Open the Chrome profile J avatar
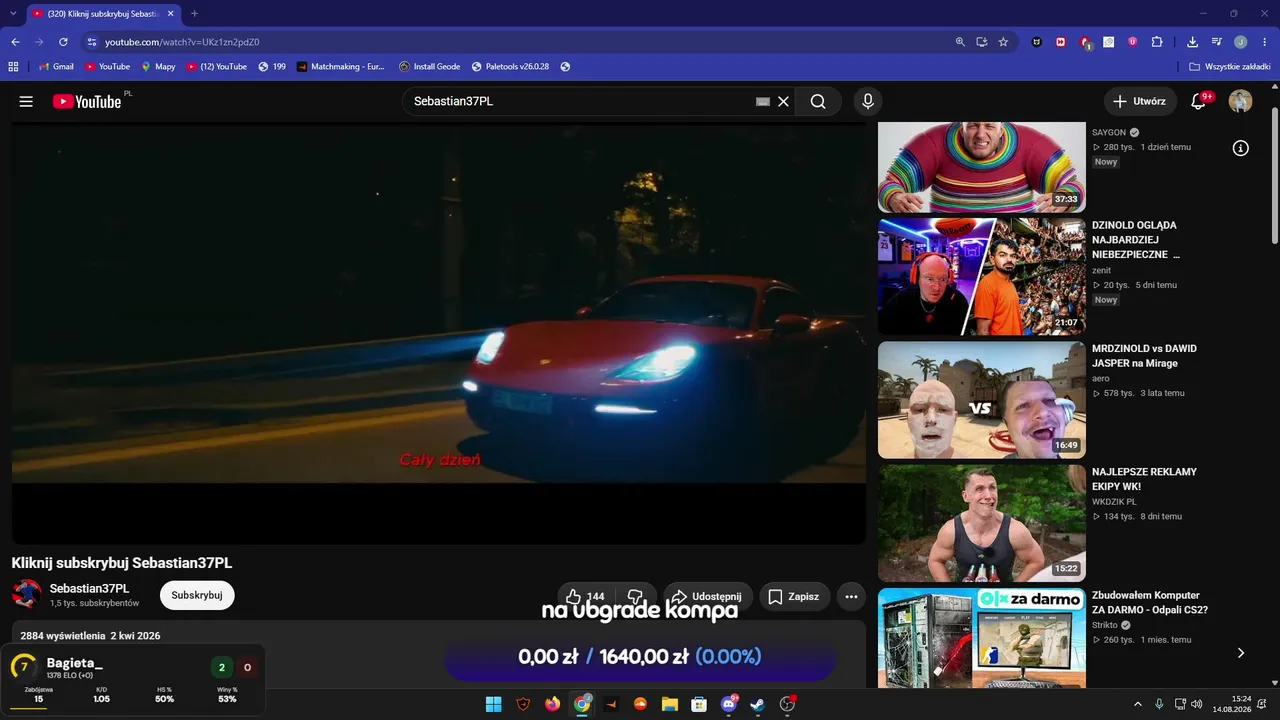The height and width of the screenshot is (720, 1280). 1240,42
